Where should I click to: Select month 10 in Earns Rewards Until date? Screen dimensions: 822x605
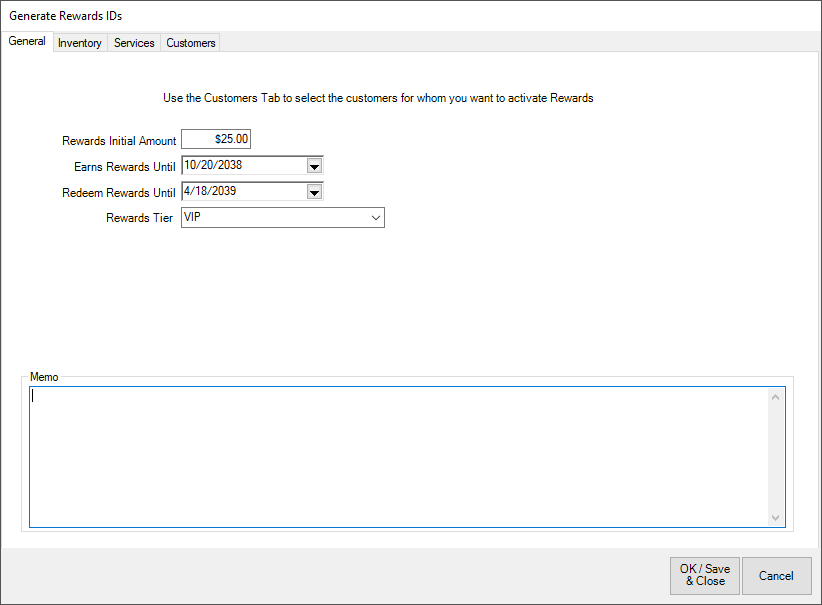[x=191, y=166]
